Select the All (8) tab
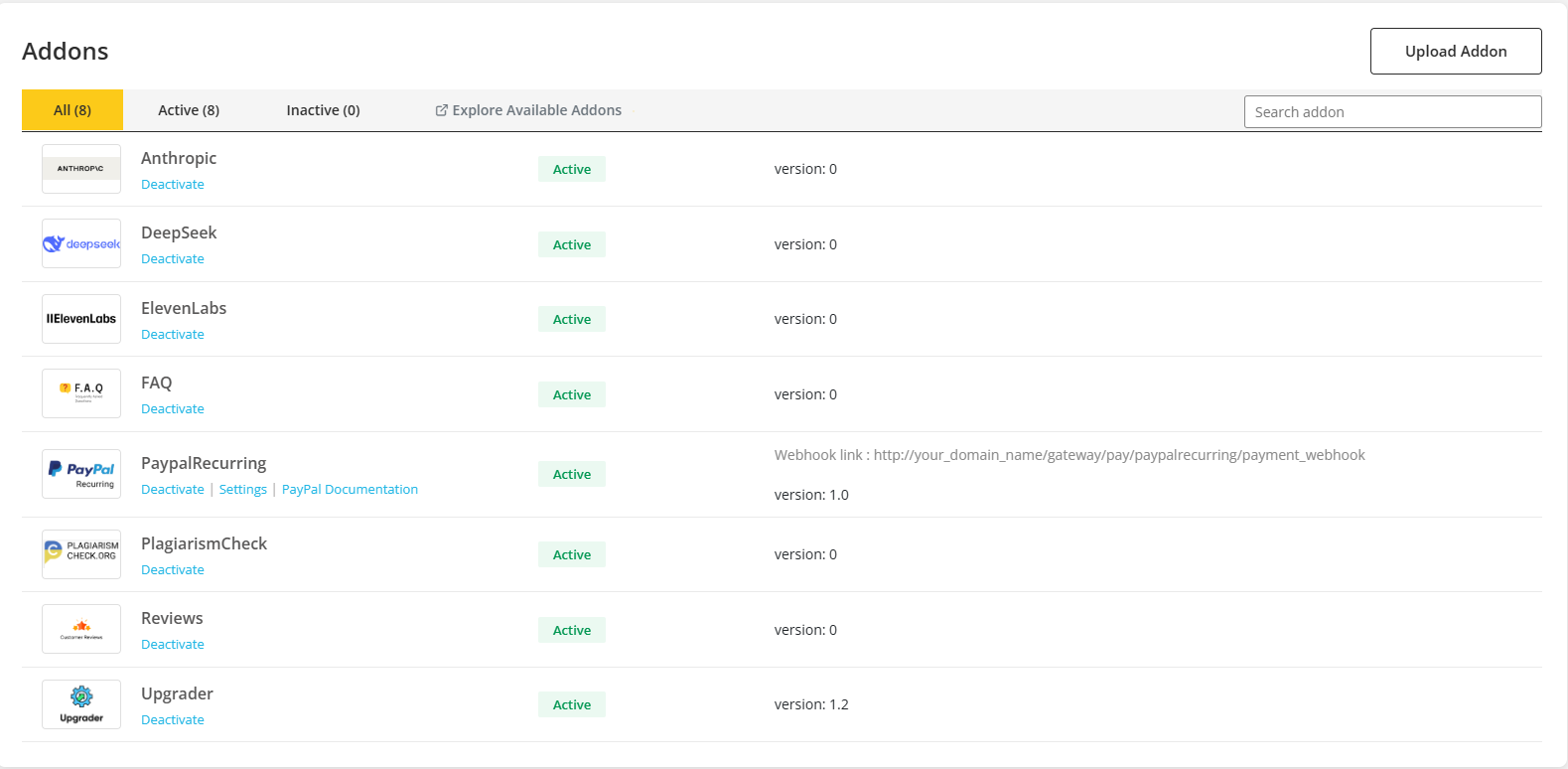The width and height of the screenshot is (1568, 769). [72, 110]
